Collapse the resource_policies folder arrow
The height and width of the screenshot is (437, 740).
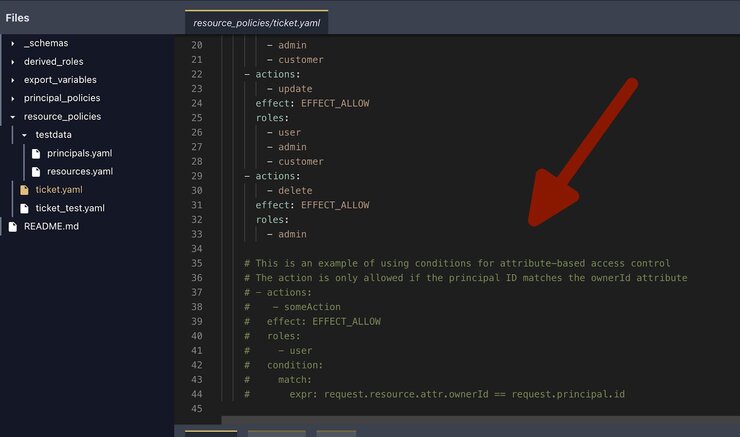click(x=13, y=117)
